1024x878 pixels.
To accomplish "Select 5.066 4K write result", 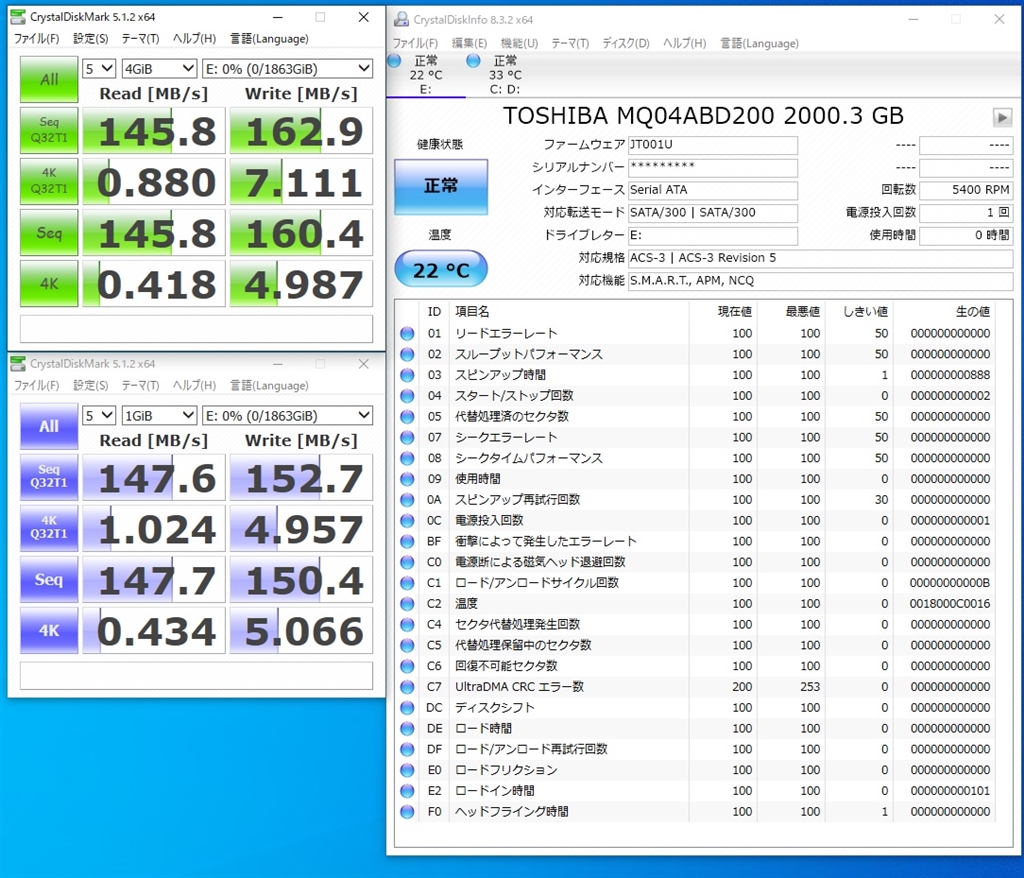I will pos(302,630).
